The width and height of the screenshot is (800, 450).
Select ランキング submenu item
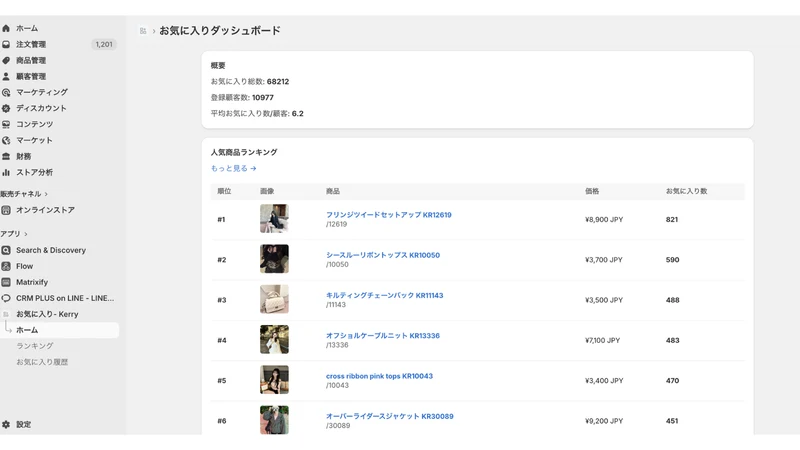35,346
